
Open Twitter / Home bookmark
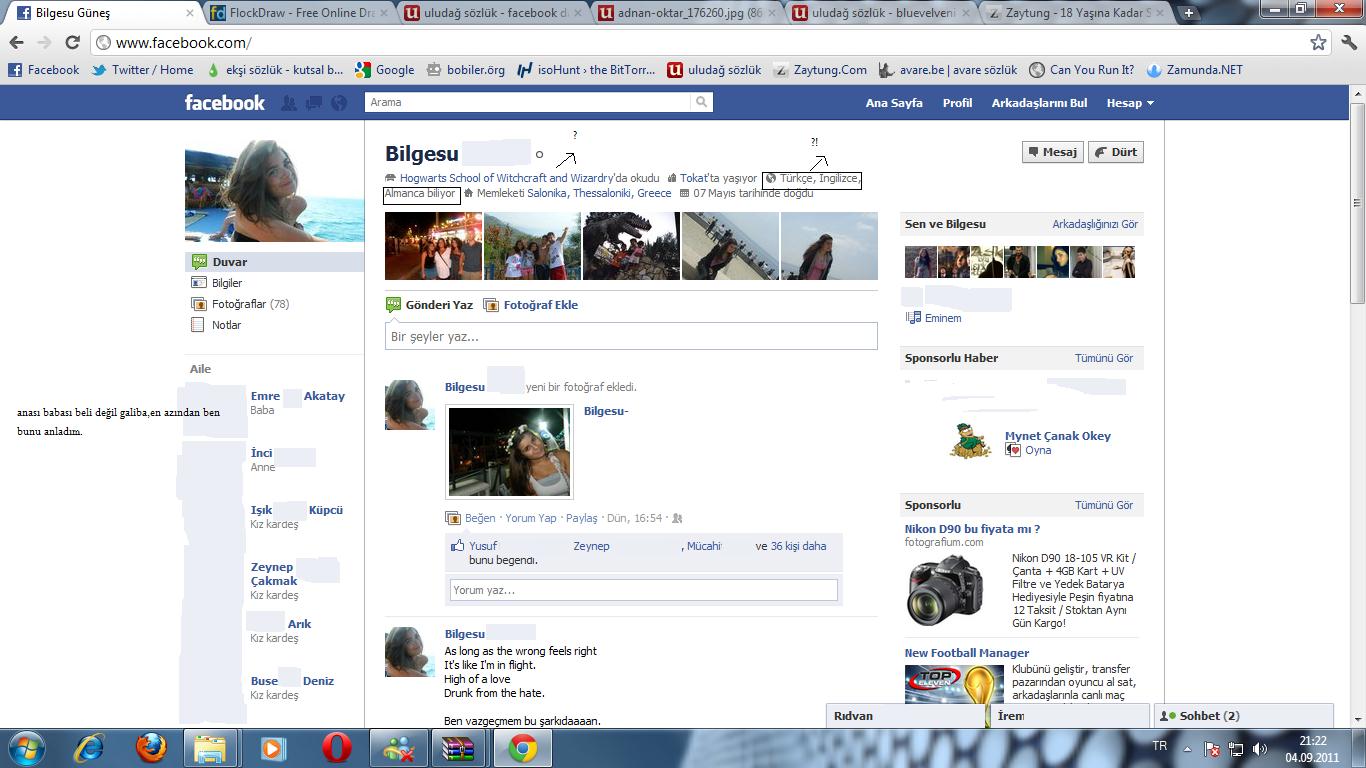[x=143, y=70]
